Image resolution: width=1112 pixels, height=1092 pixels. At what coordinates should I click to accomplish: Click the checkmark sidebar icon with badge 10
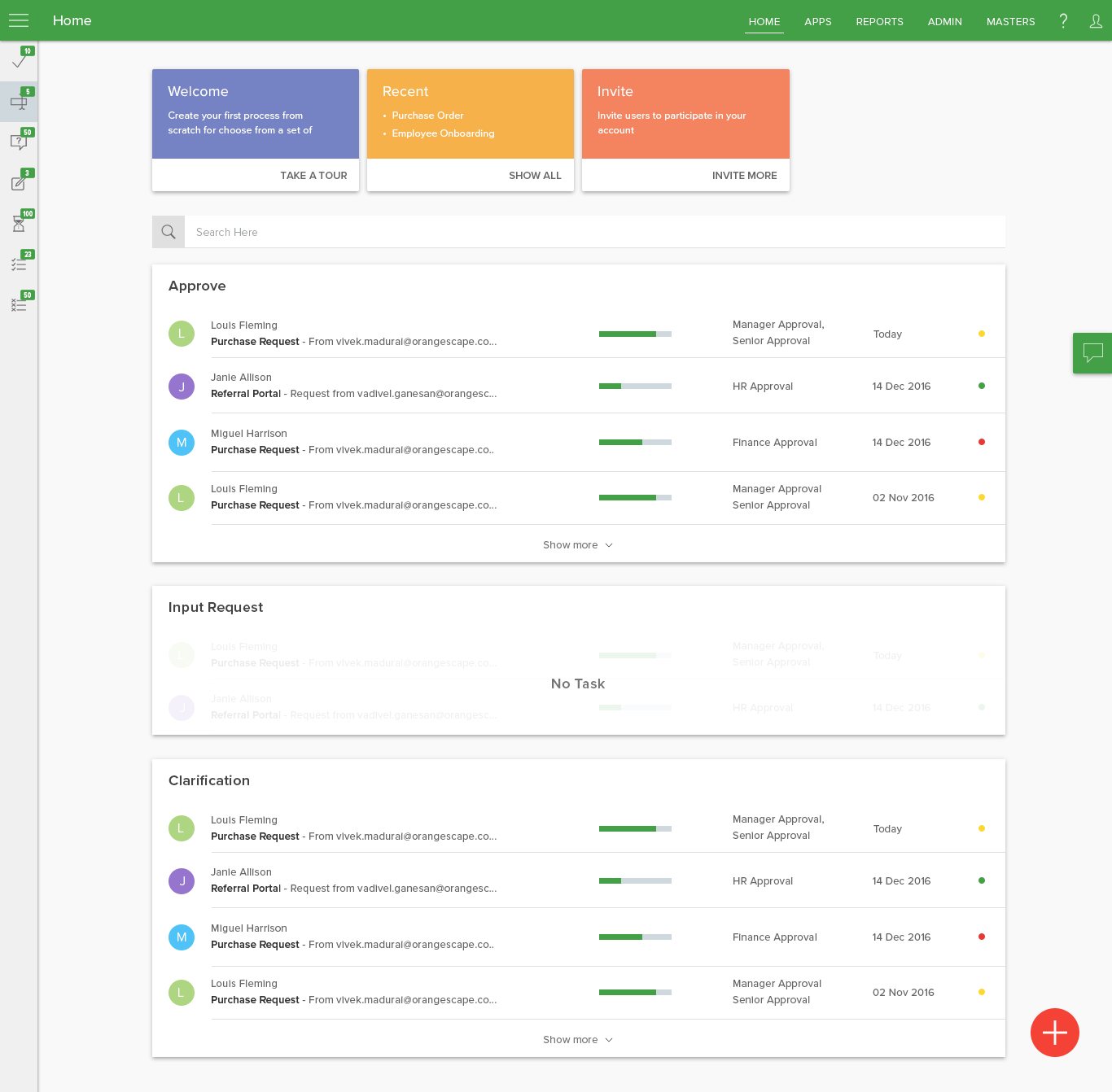(x=19, y=61)
